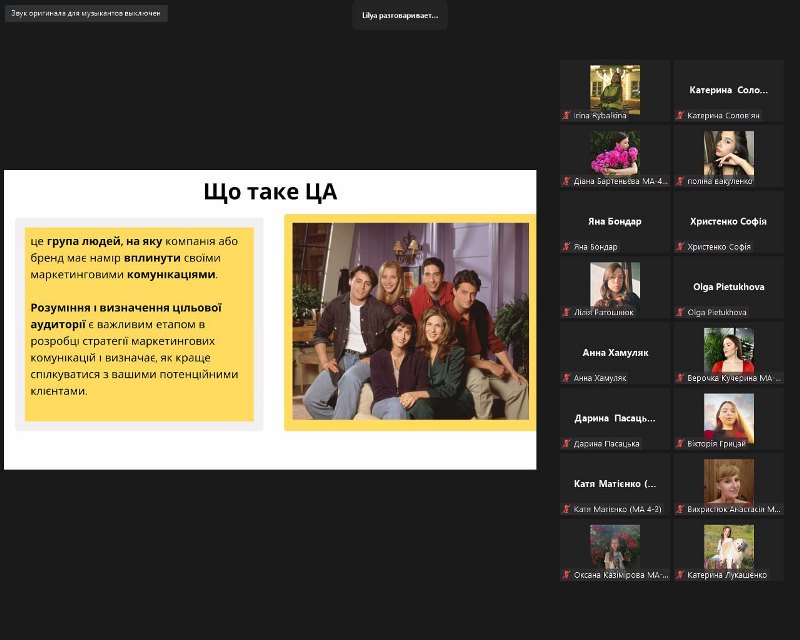Click the 'Оксана Казімірова МА-...' name label
800x640 pixels.
[x=621, y=575]
